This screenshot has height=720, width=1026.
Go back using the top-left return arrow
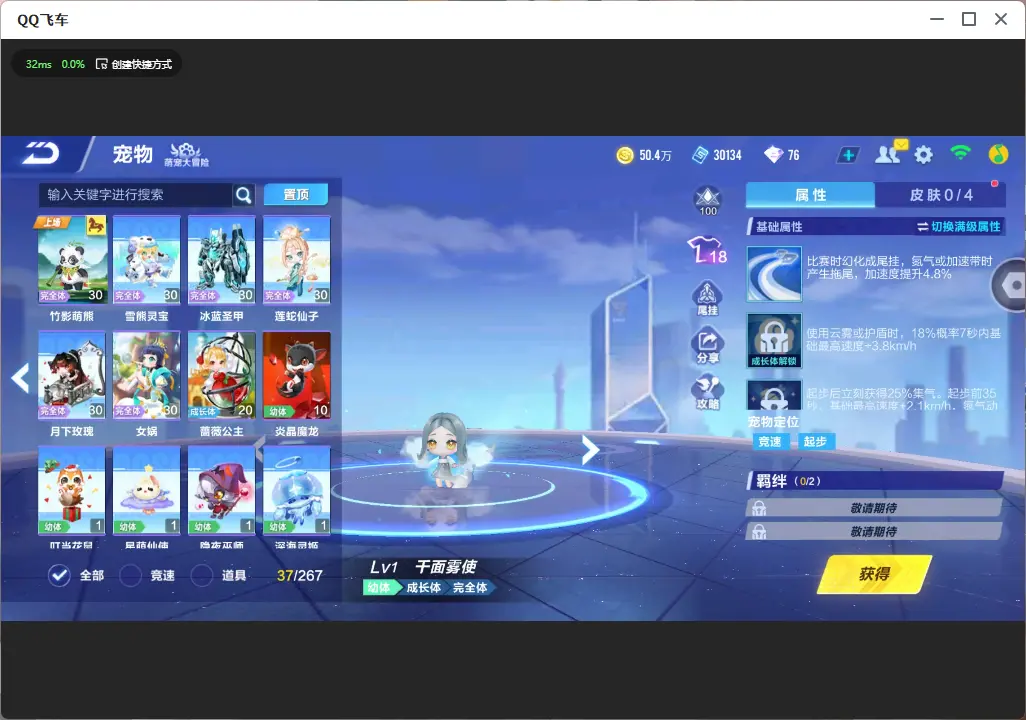click(x=41, y=153)
